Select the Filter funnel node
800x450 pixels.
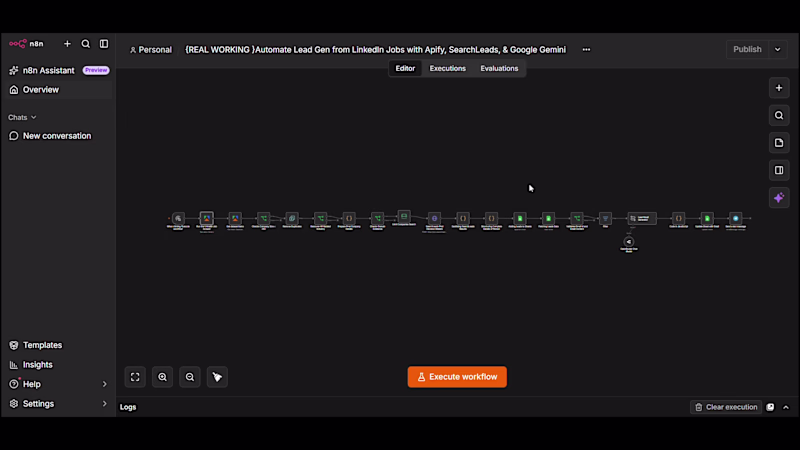pyautogui.click(x=605, y=218)
